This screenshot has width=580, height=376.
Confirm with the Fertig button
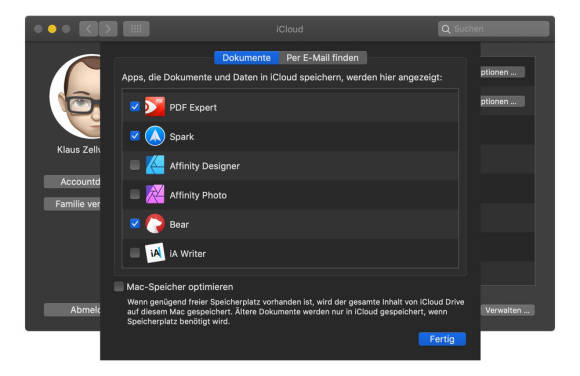(x=442, y=339)
